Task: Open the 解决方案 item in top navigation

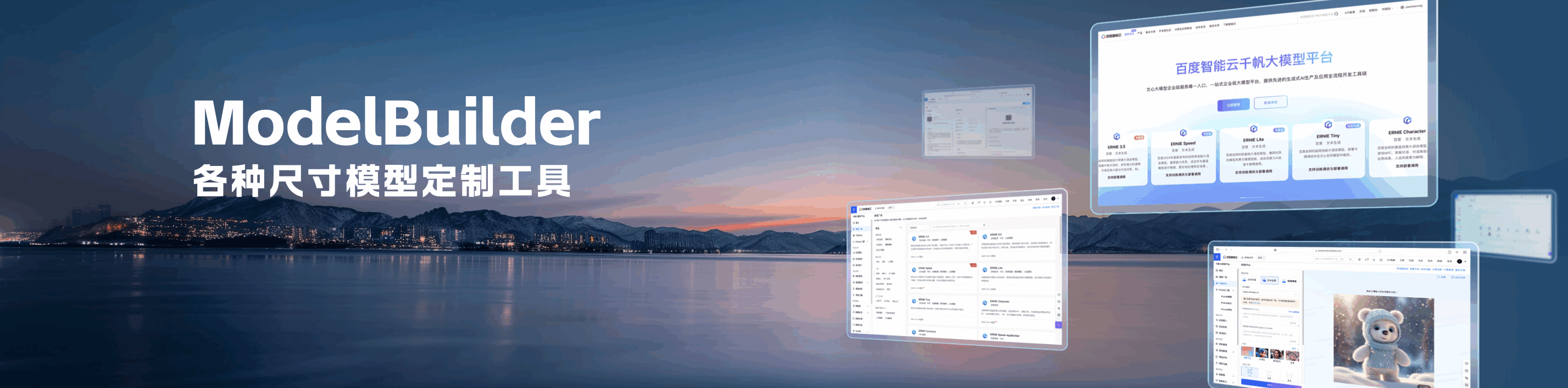Action: 1150,32
